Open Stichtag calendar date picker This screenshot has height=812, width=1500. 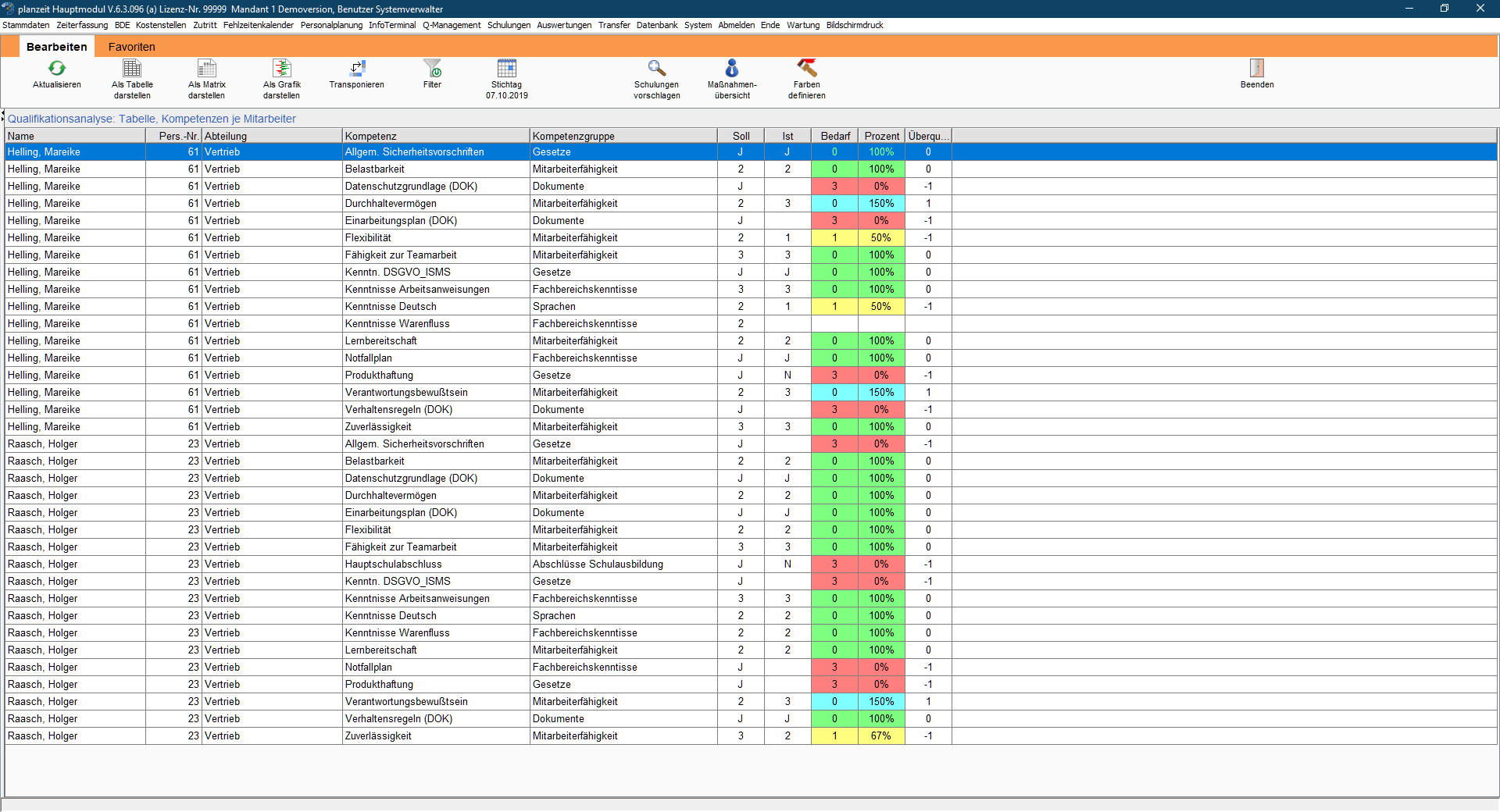tap(506, 69)
